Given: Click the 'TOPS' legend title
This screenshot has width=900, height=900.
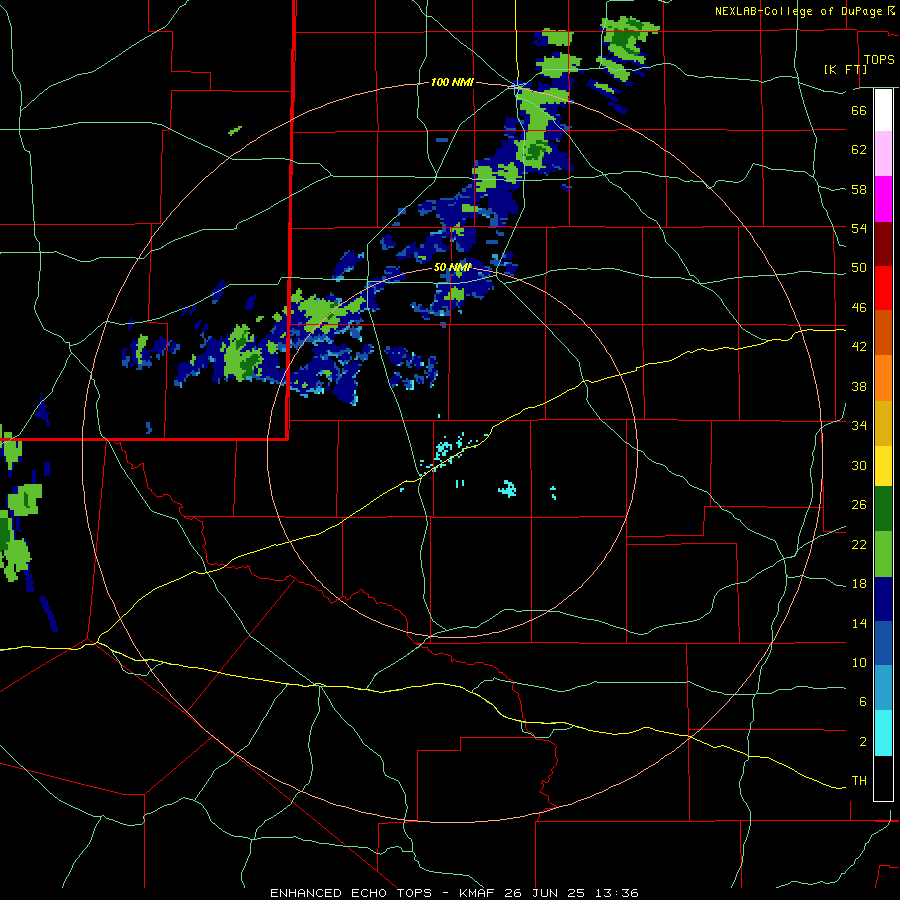Looking at the screenshot, I should pos(879,59).
